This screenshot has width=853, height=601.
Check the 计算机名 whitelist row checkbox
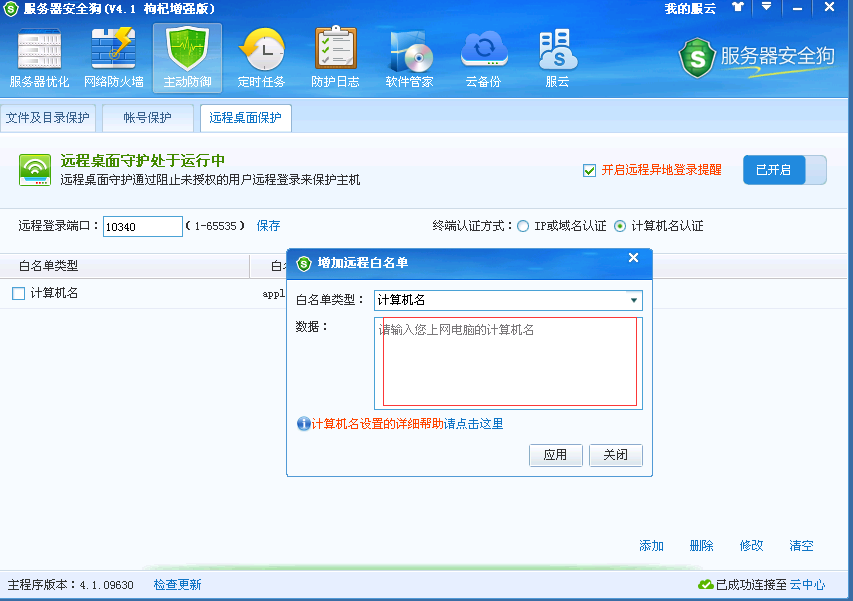pyautogui.click(x=19, y=293)
